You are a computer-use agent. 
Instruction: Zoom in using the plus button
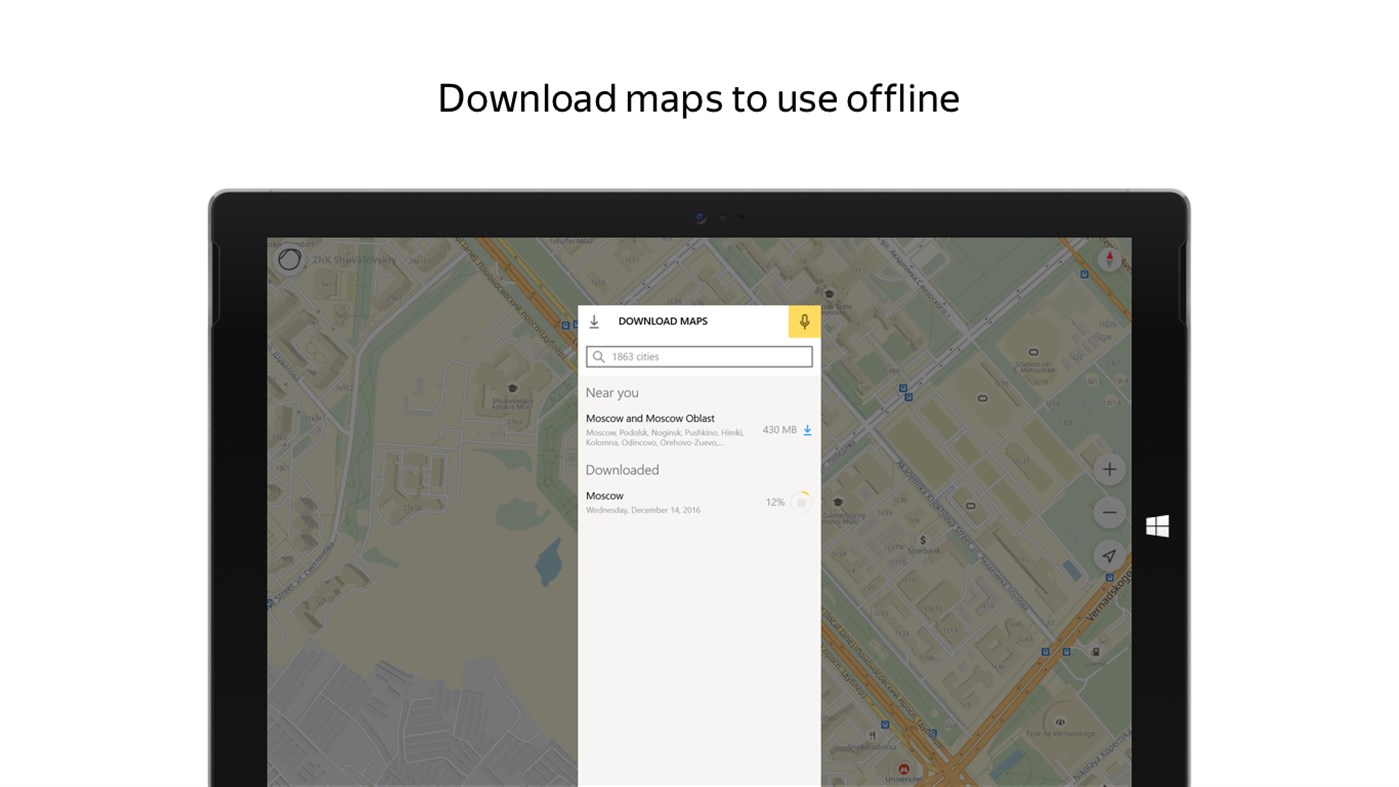pyautogui.click(x=1109, y=468)
